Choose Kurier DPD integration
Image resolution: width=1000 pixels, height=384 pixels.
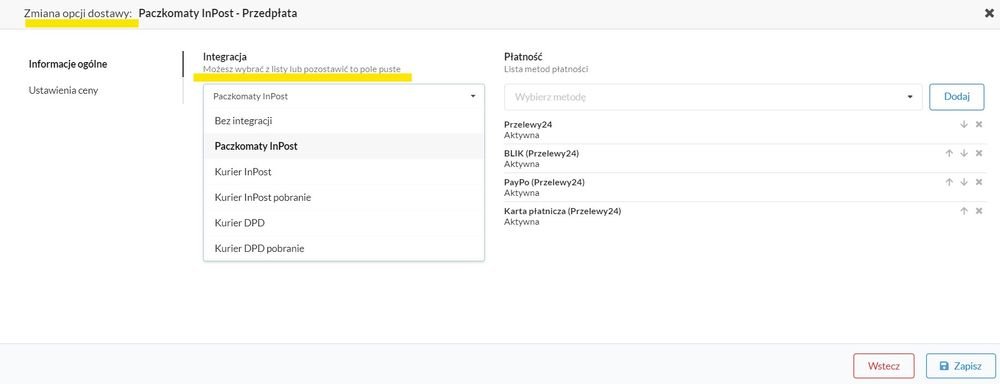pyautogui.click(x=344, y=223)
